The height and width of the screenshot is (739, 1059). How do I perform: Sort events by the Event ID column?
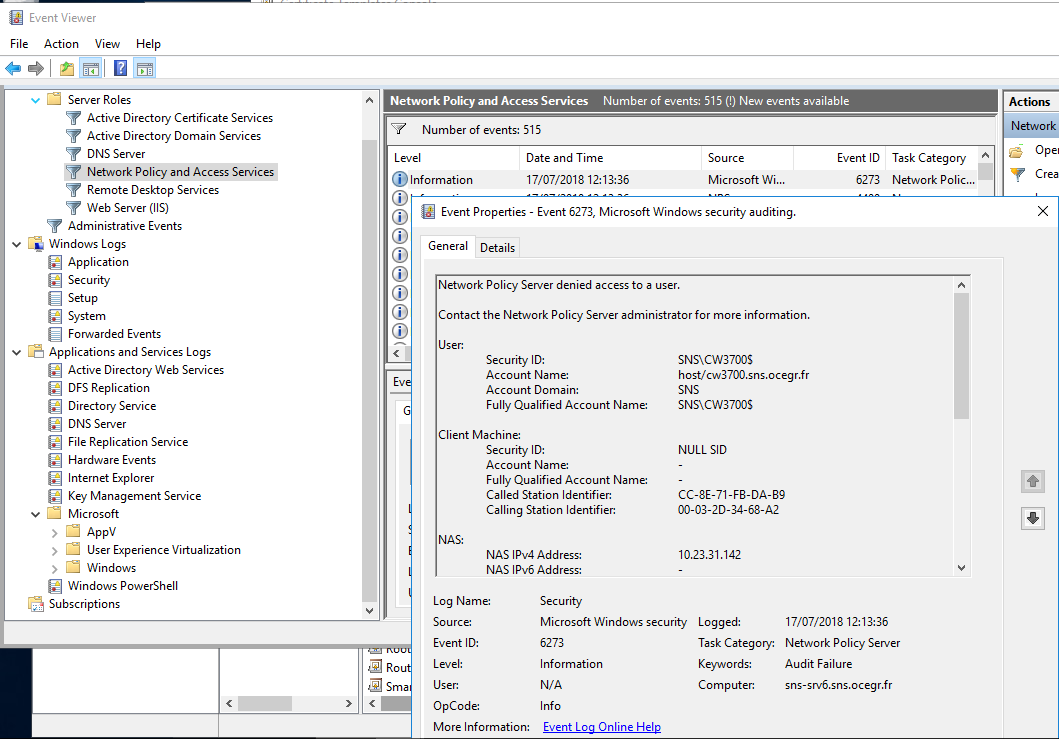pos(839,158)
